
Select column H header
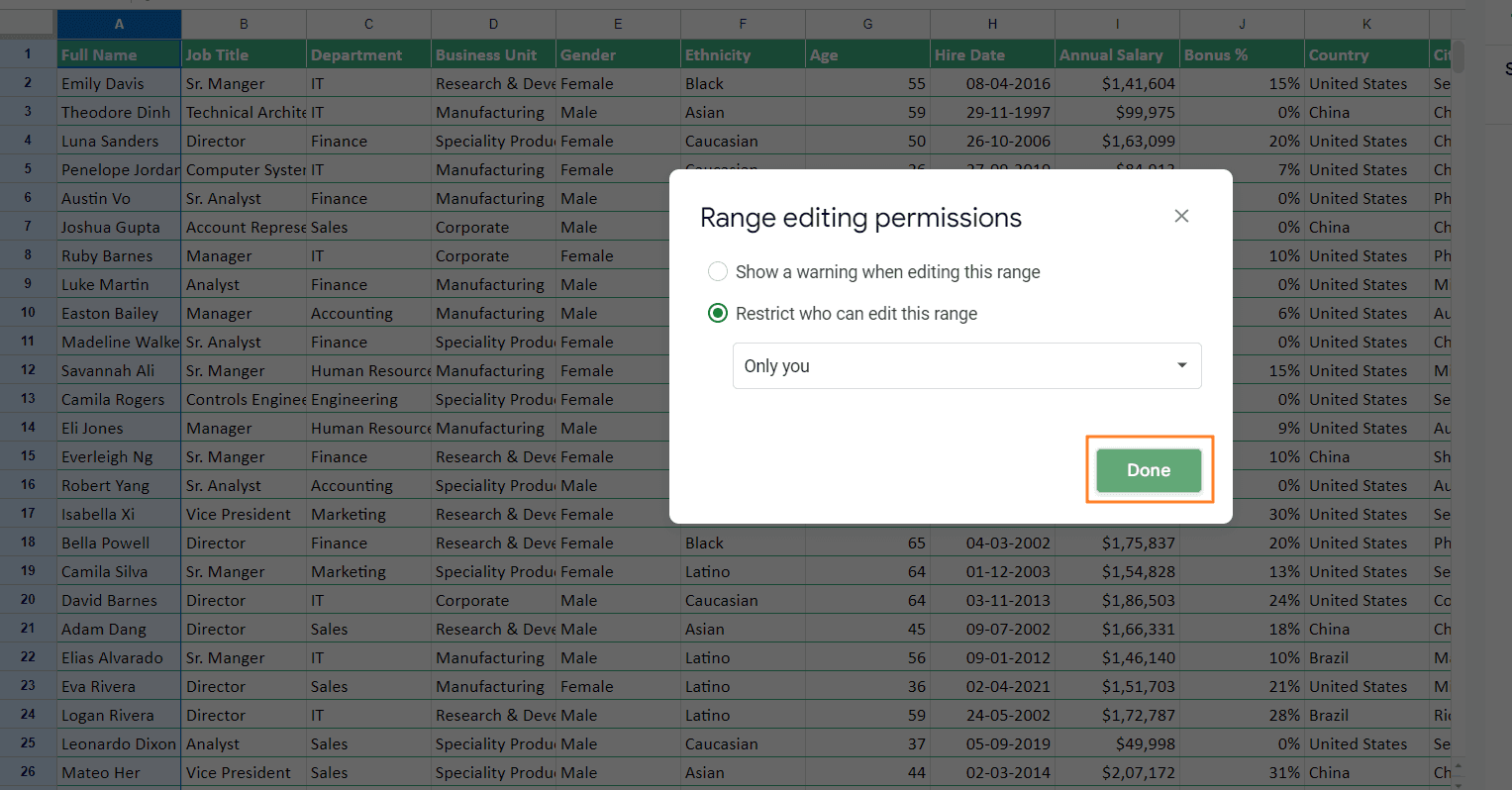coord(992,24)
